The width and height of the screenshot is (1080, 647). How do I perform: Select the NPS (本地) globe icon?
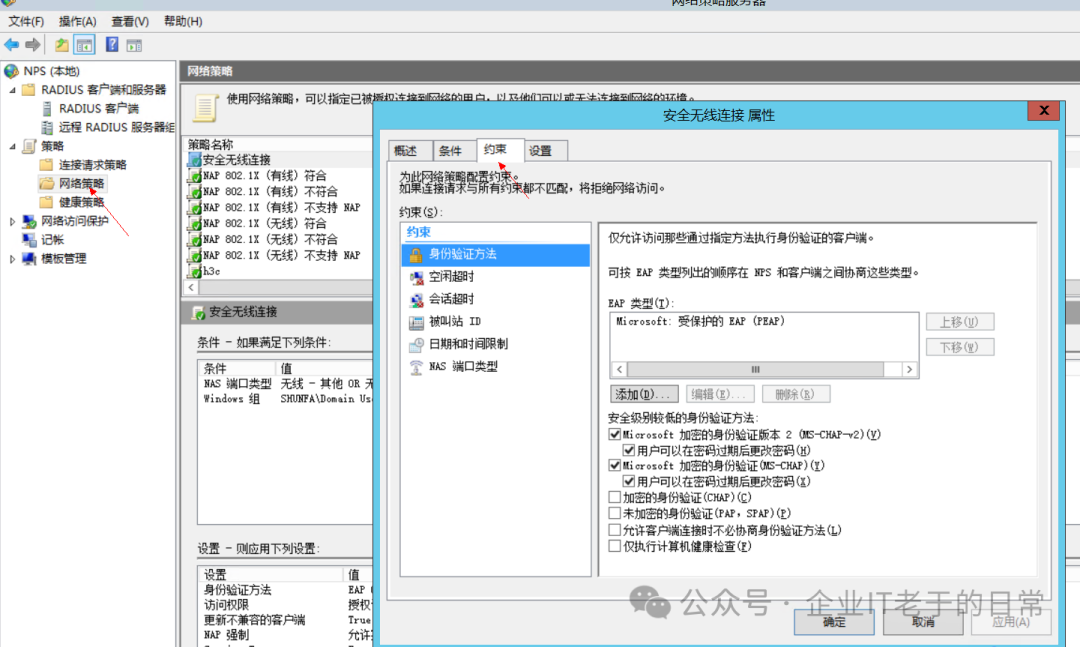tap(11, 71)
